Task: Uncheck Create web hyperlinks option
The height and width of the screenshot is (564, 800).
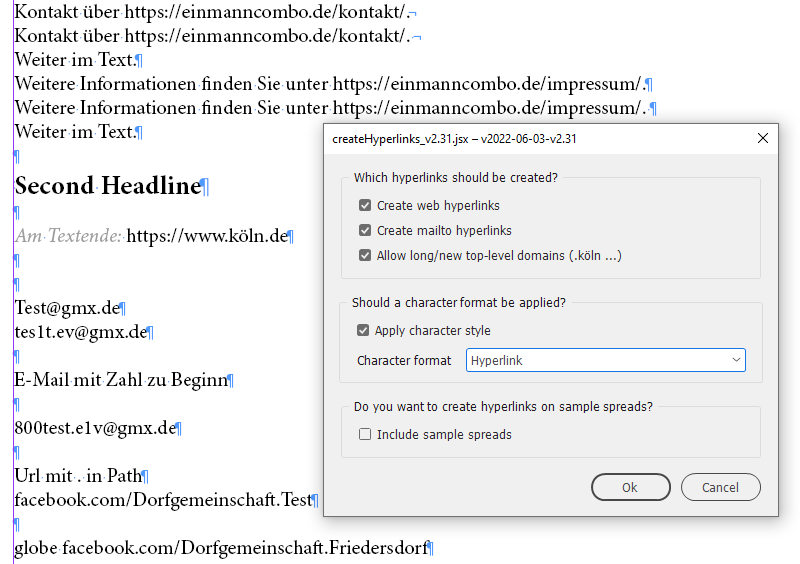Action: pos(365,206)
